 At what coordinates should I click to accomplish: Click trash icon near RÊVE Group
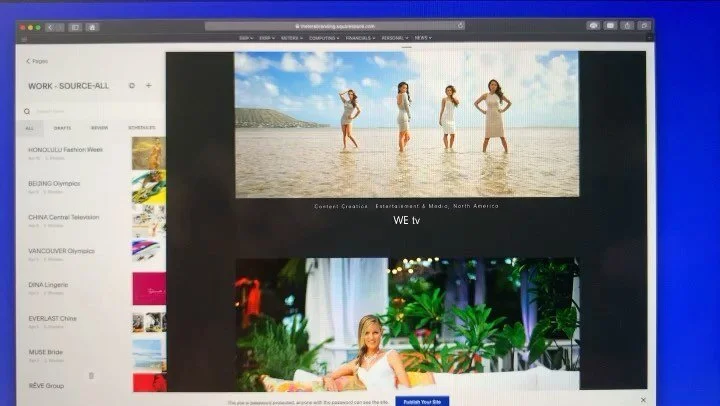tap(91, 376)
